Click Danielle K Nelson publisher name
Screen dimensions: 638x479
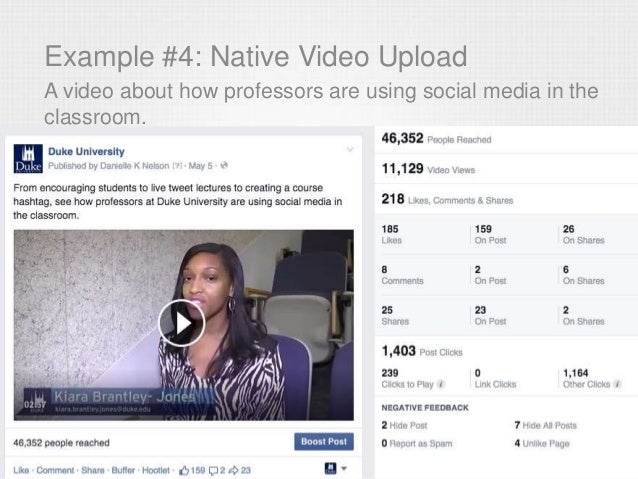pyautogui.click(x=135, y=166)
